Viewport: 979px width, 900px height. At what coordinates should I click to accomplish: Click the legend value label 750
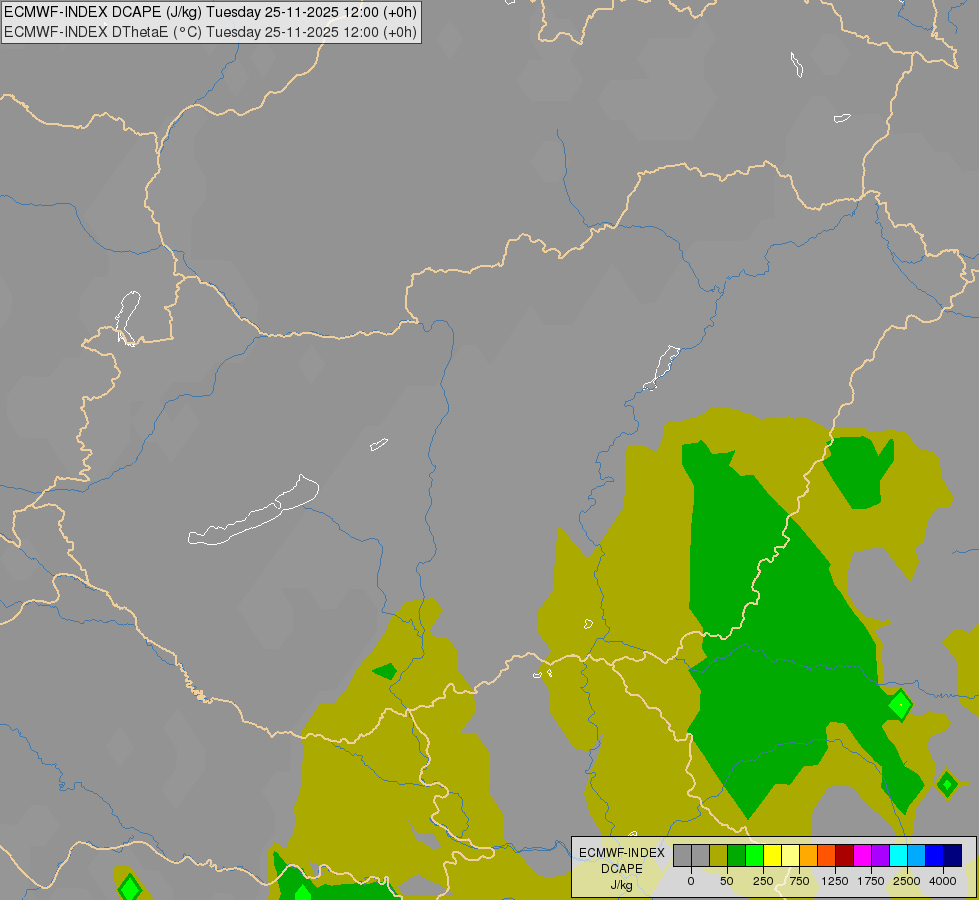(x=799, y=881)
